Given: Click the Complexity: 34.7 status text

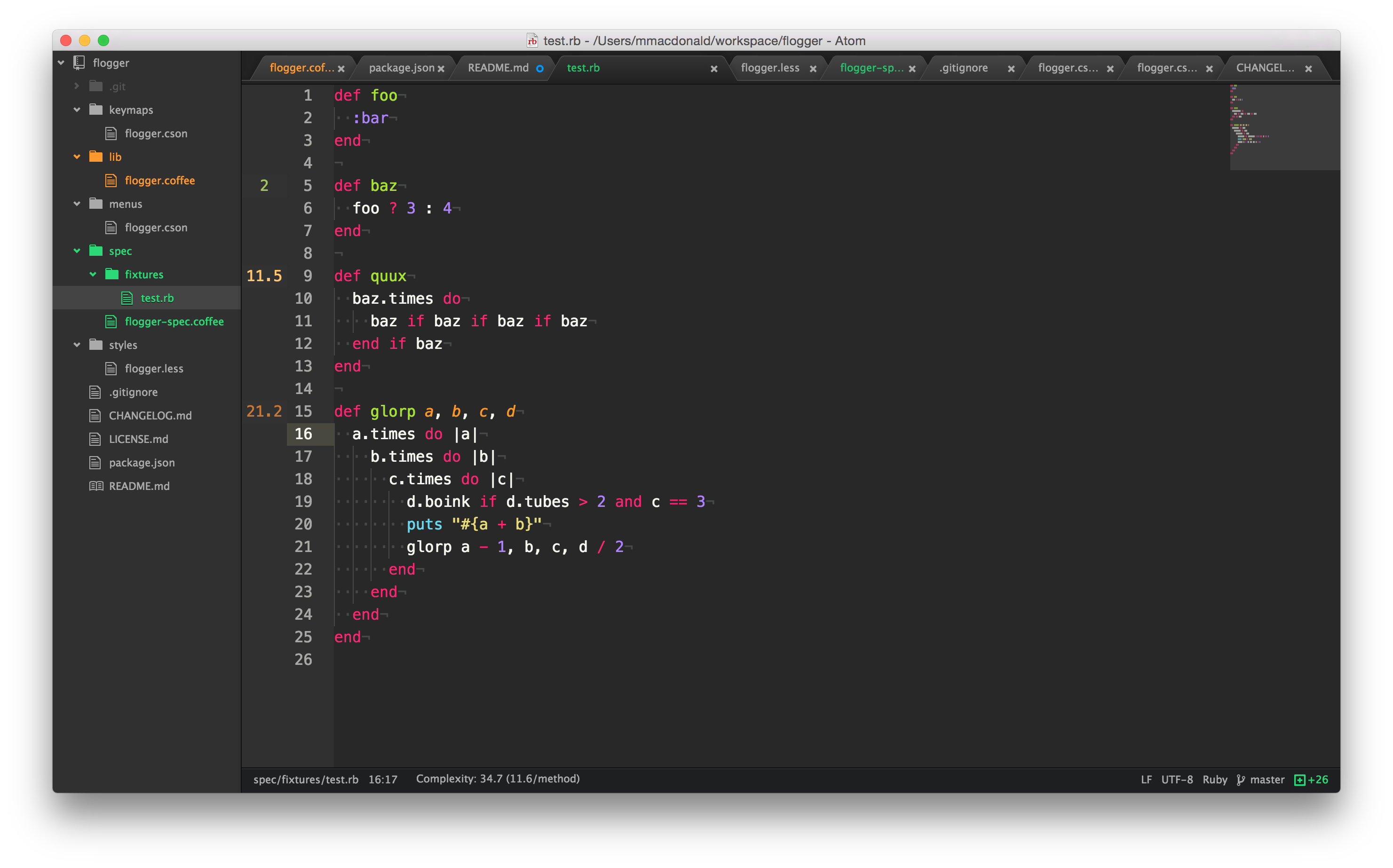Looking at the screenshot, I should click(x=498, y=779).
